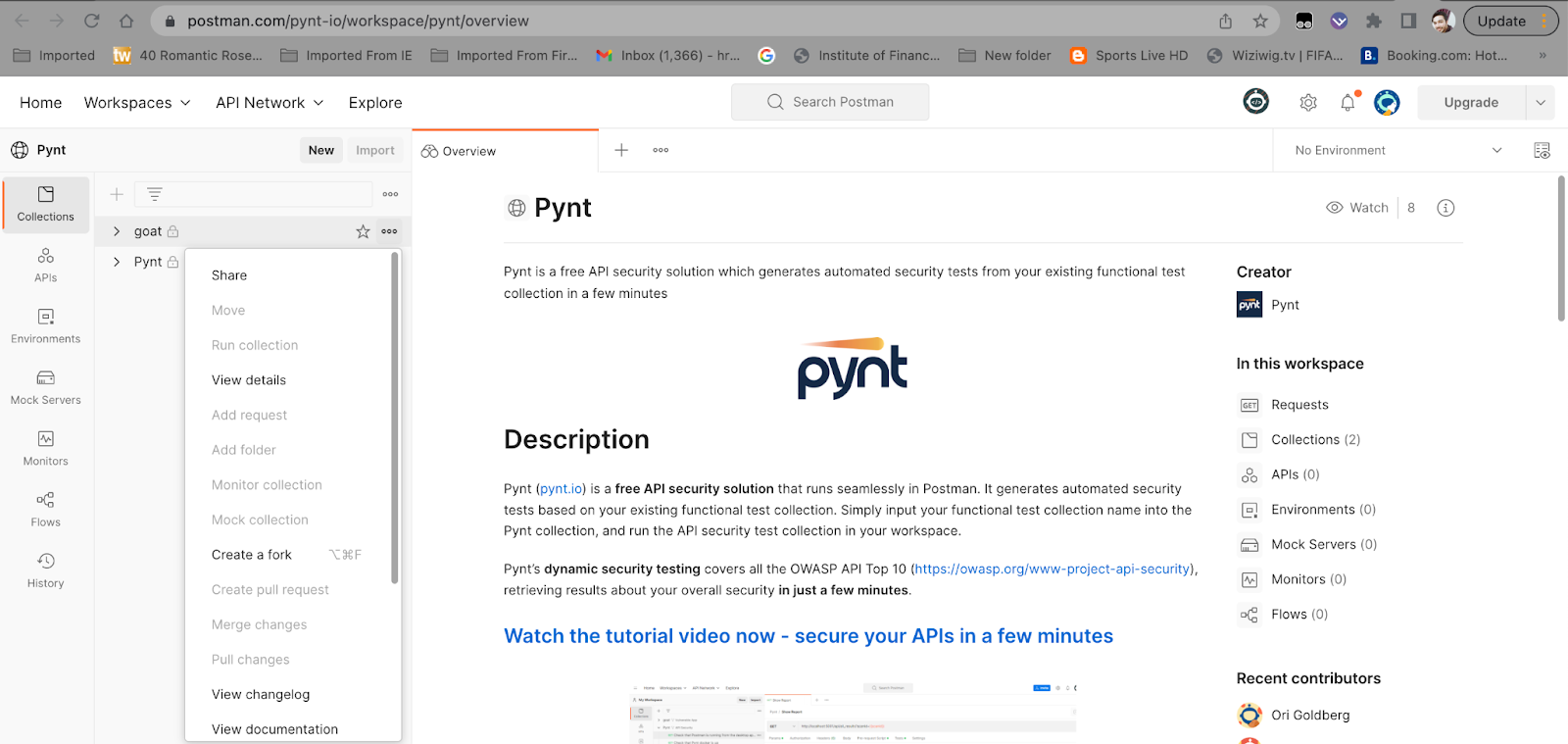Click the context menu scrollbar

394,418
